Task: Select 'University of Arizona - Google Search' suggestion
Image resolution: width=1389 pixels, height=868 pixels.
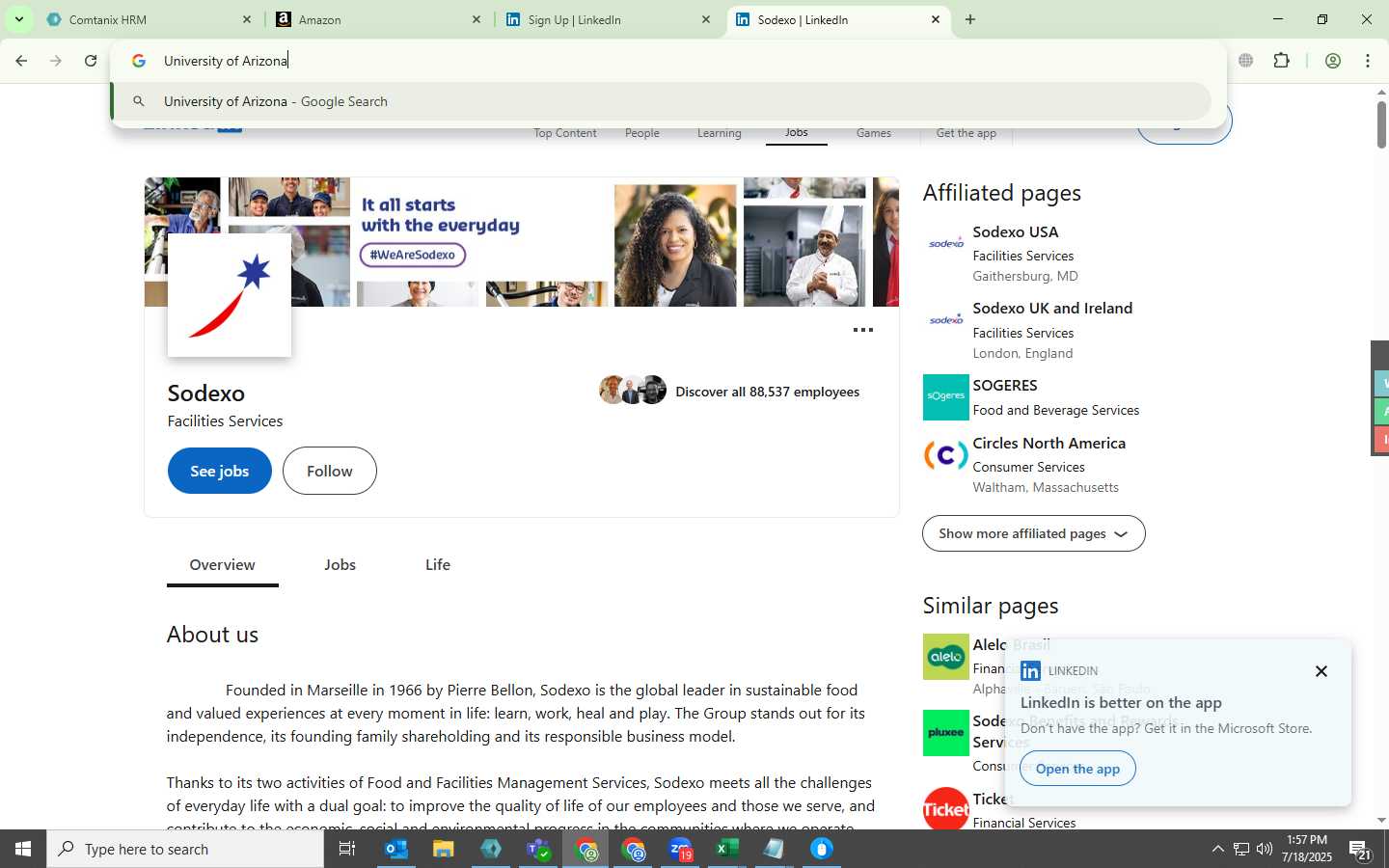Action: pos(662,101)
